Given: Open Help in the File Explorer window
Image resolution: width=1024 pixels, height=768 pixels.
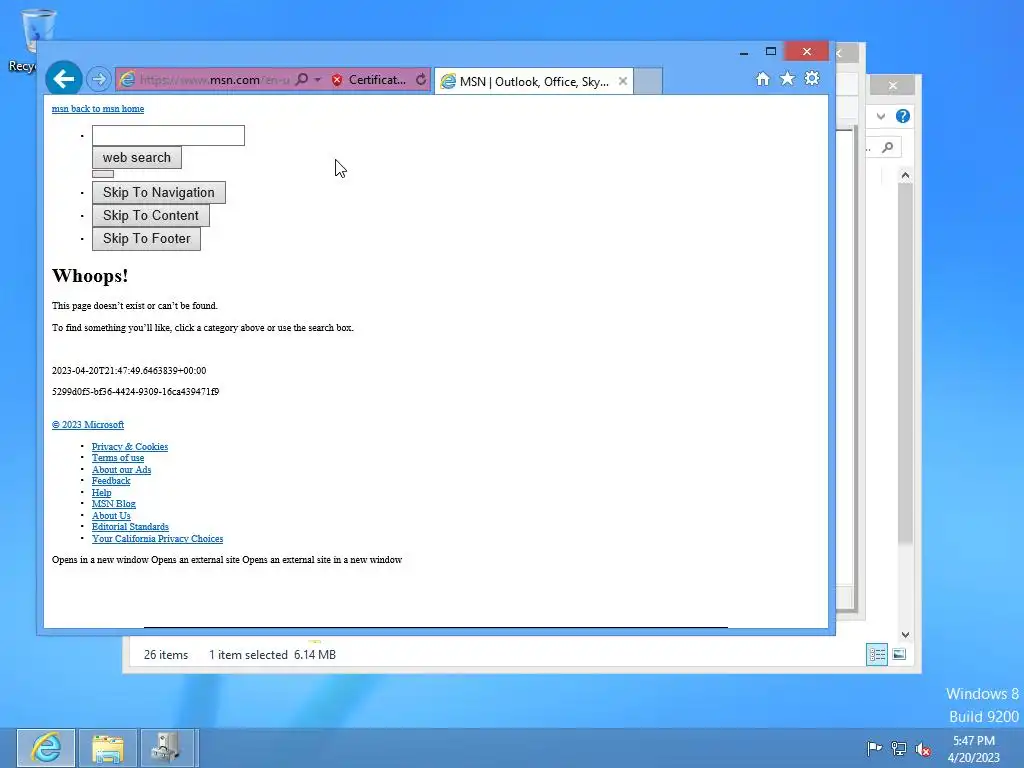Looking at the screenshot, I should 903,116.
